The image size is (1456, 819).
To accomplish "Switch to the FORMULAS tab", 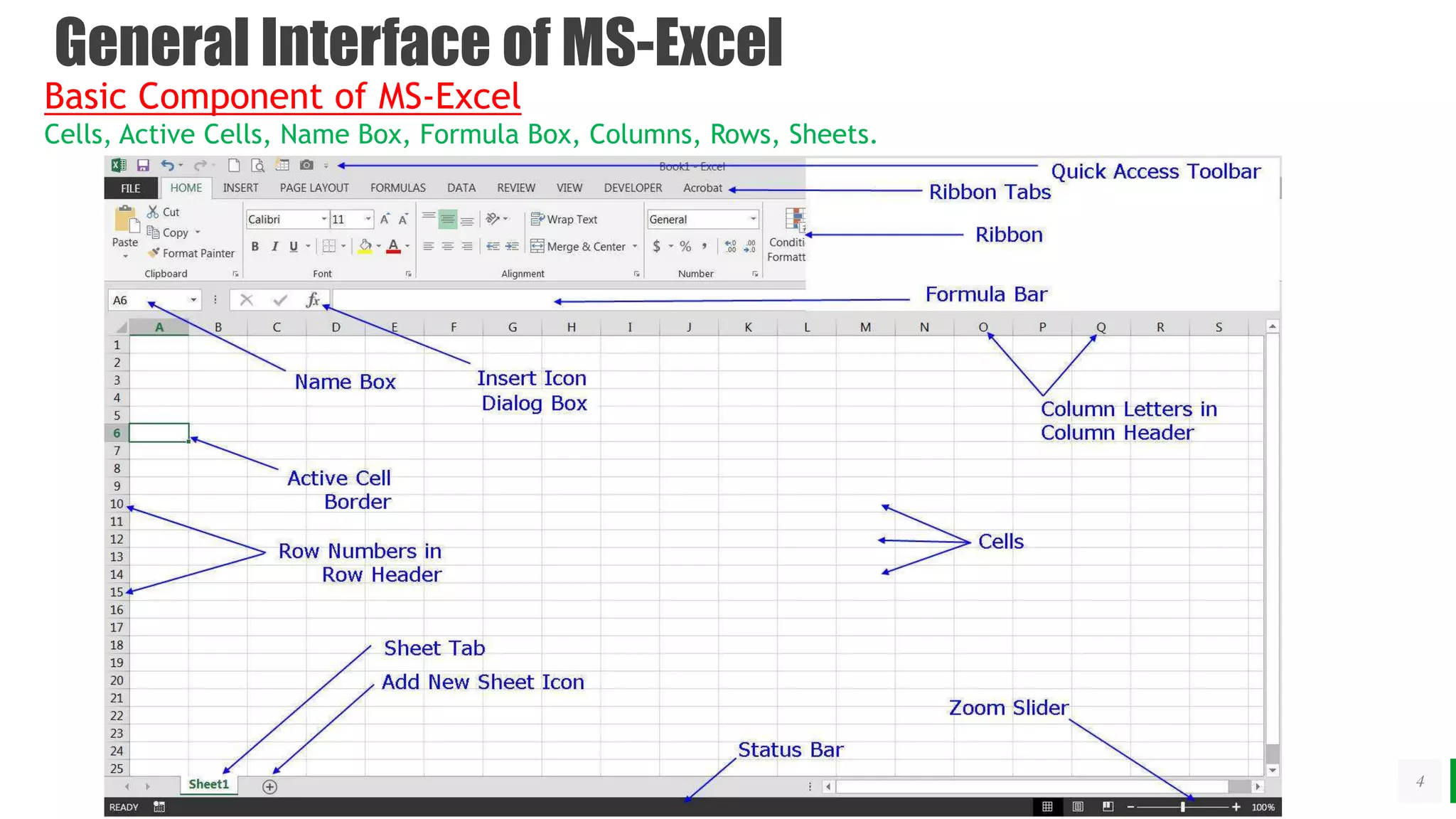I will (x=398, y=188).
